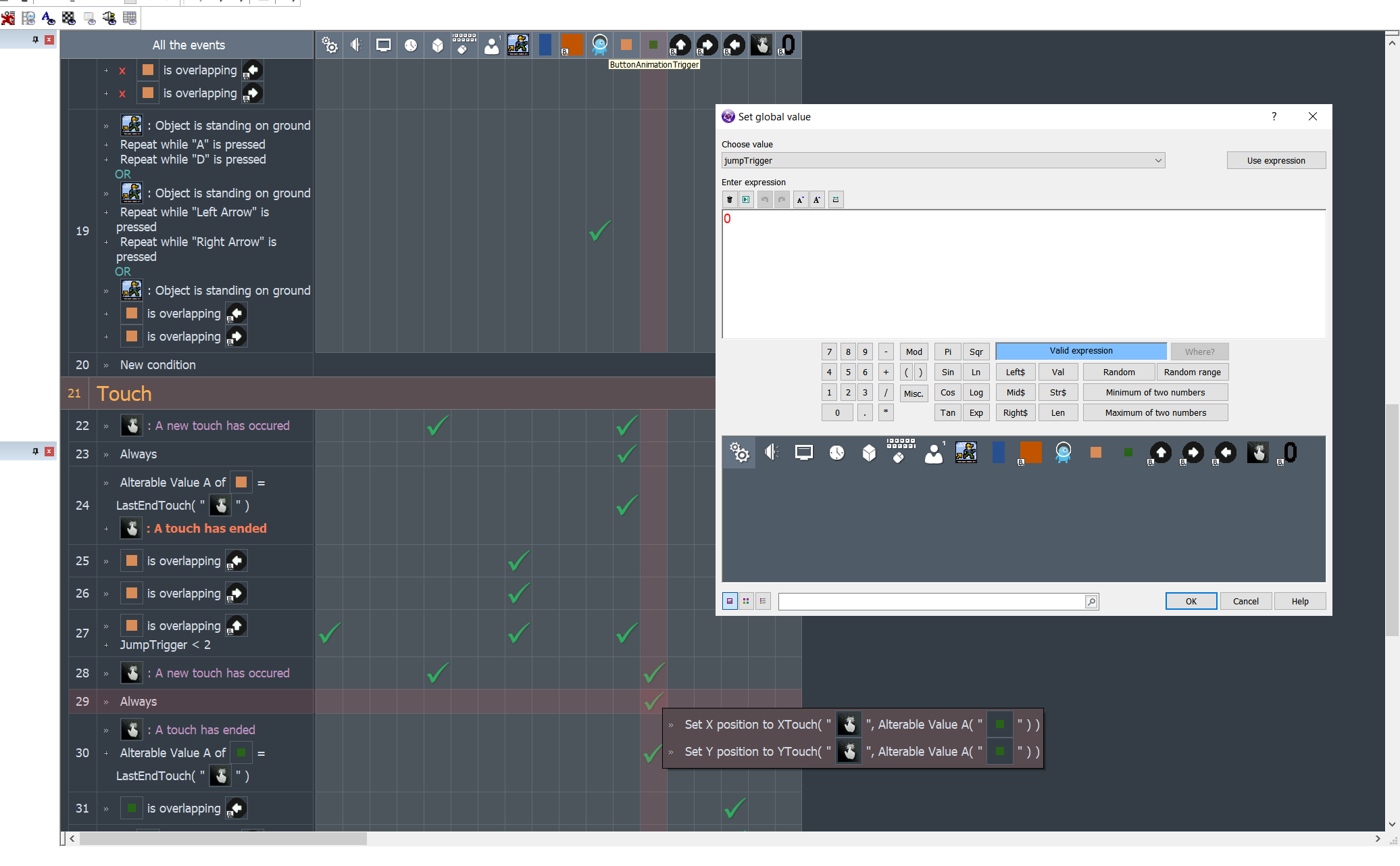Pick the small green square object in the dialog
Image resolution: width=1400 pixels, height=866 pixels.
[1128, 453]
